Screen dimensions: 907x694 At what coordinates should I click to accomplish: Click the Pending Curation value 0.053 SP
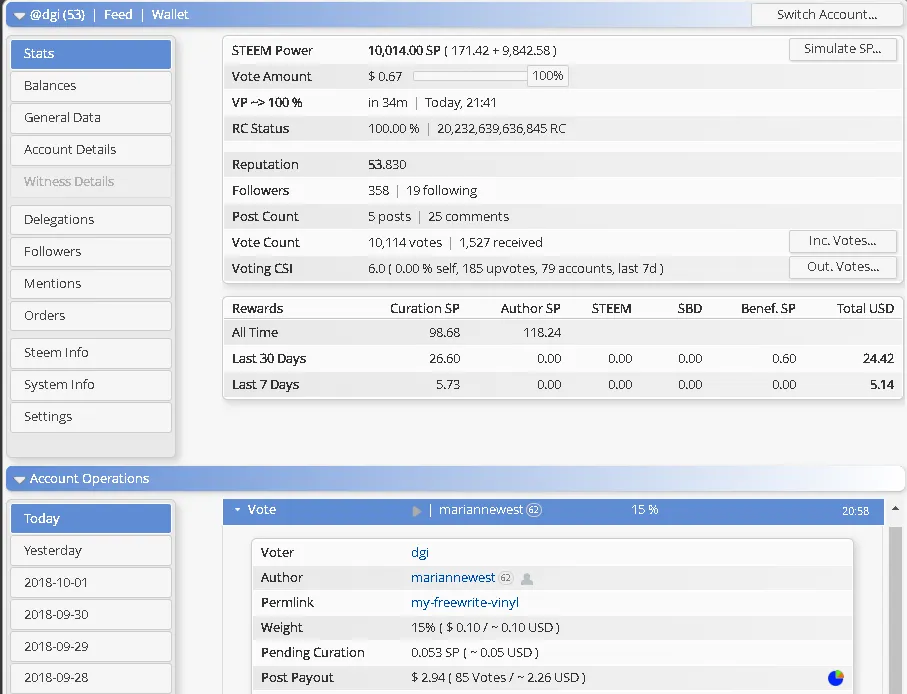(x=434, y=653)
